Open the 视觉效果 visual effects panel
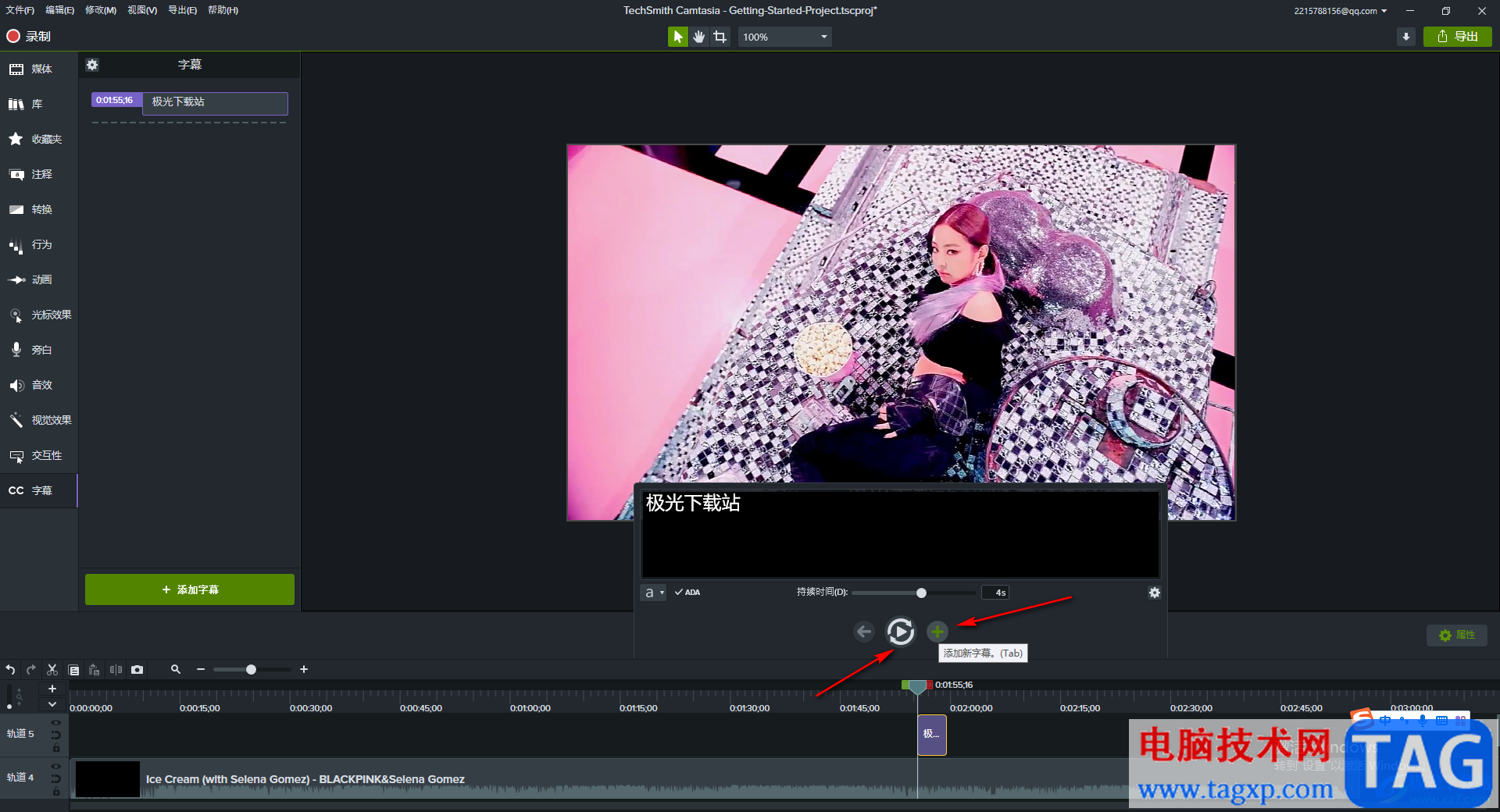 click(x=39, y=420)
